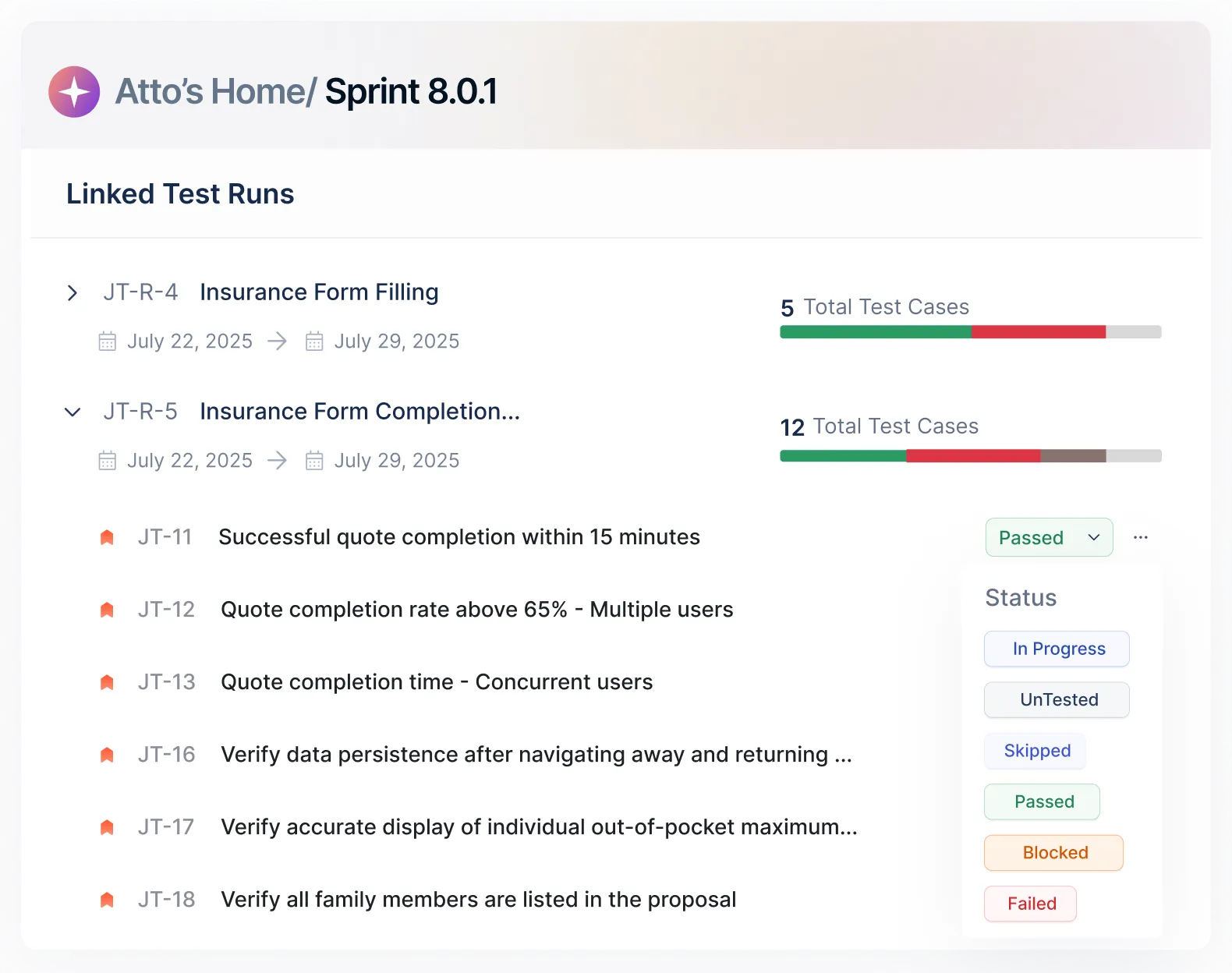
Task: Open test case JT-13 Quote completion time
Action: [436, 682]
